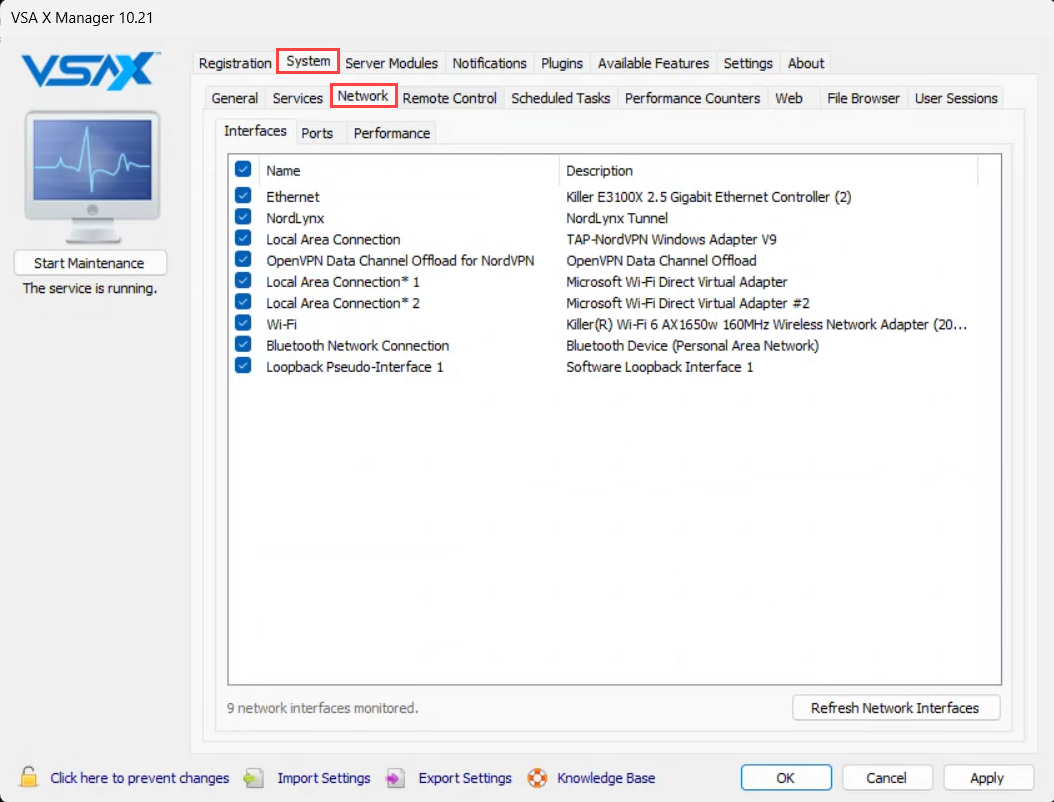Screen dimensions: 1054x802
Task: Open the File Browser sub-tab
Action: 863,98
